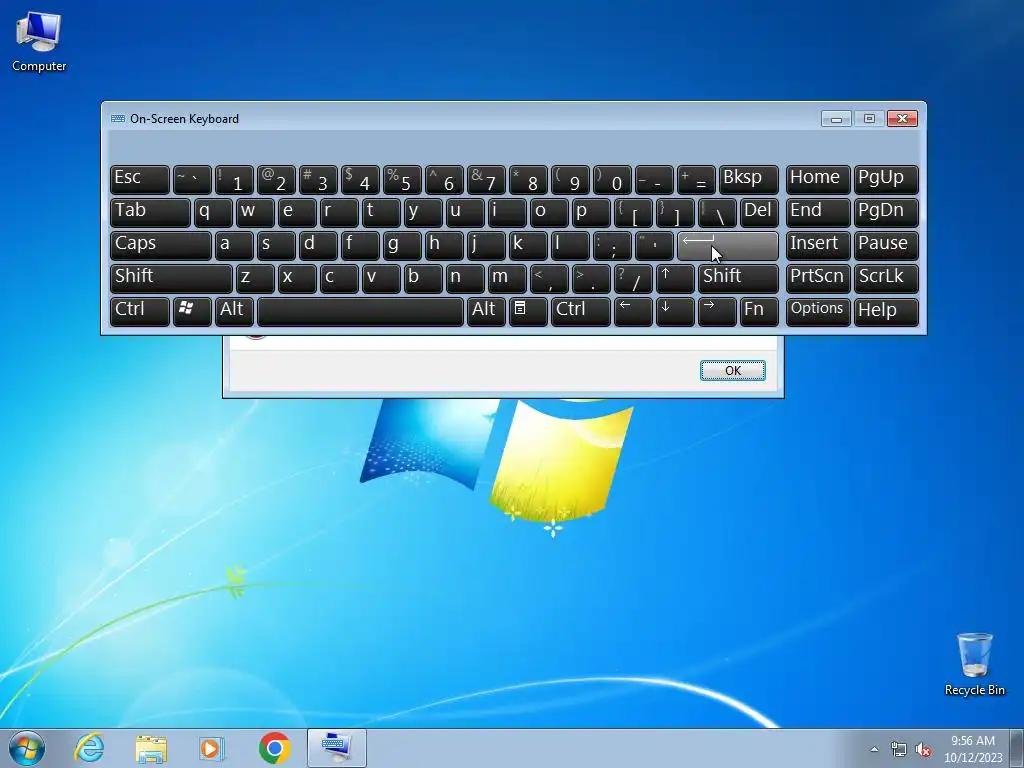Toggle the left Ctrl key
Screen dimensions: 1024x768
click(140, 310)
